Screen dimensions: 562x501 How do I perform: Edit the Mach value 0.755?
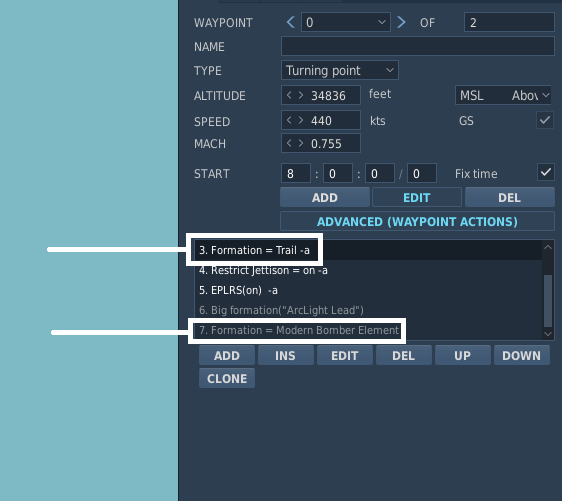click(x=326, y=144)
